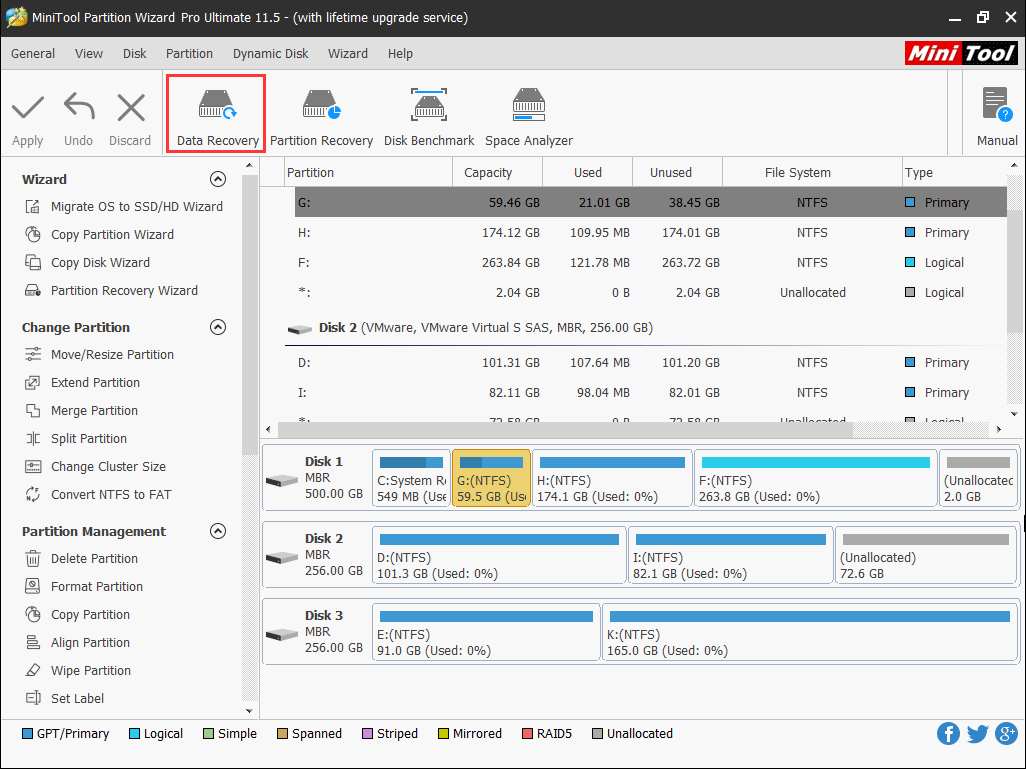Select the Disk 2 header row

pyautogui.click(x=645, y=328)
